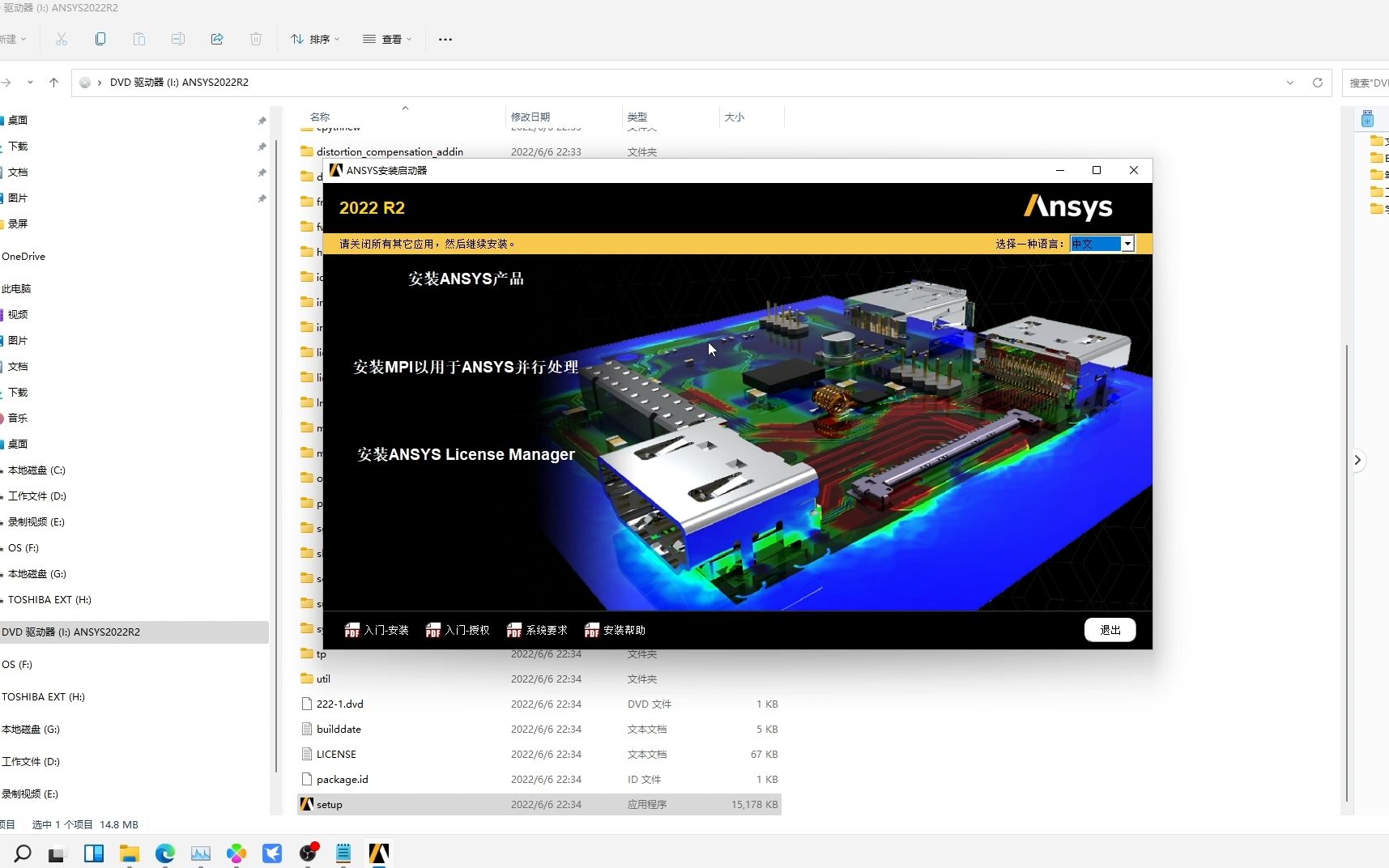Open 入门-授权 PDF guide

(x=458, y=630)
